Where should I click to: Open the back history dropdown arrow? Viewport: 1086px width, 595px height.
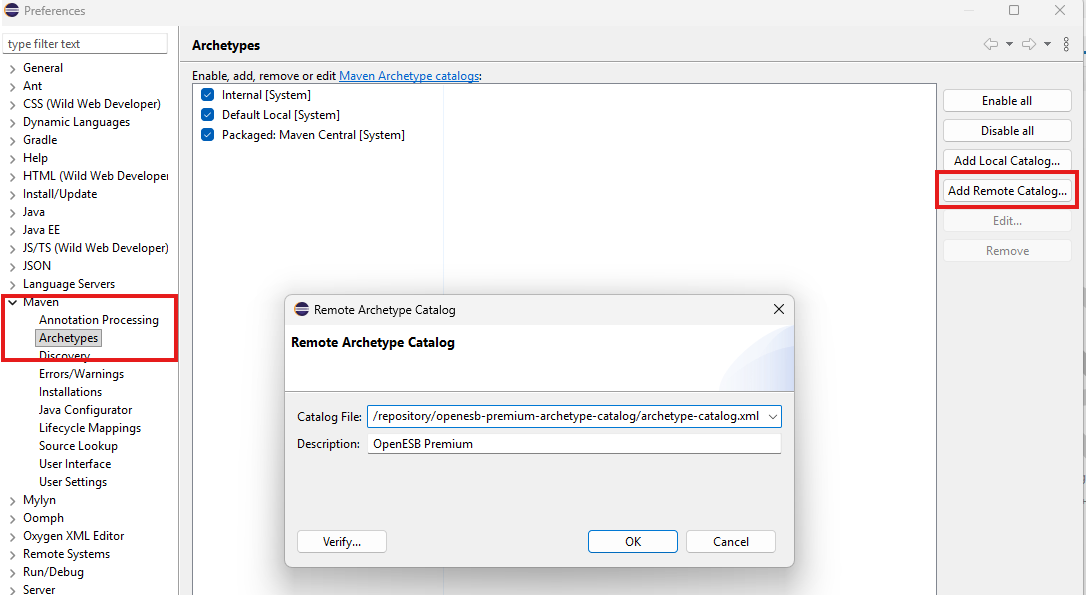(x=1009, y=44)
